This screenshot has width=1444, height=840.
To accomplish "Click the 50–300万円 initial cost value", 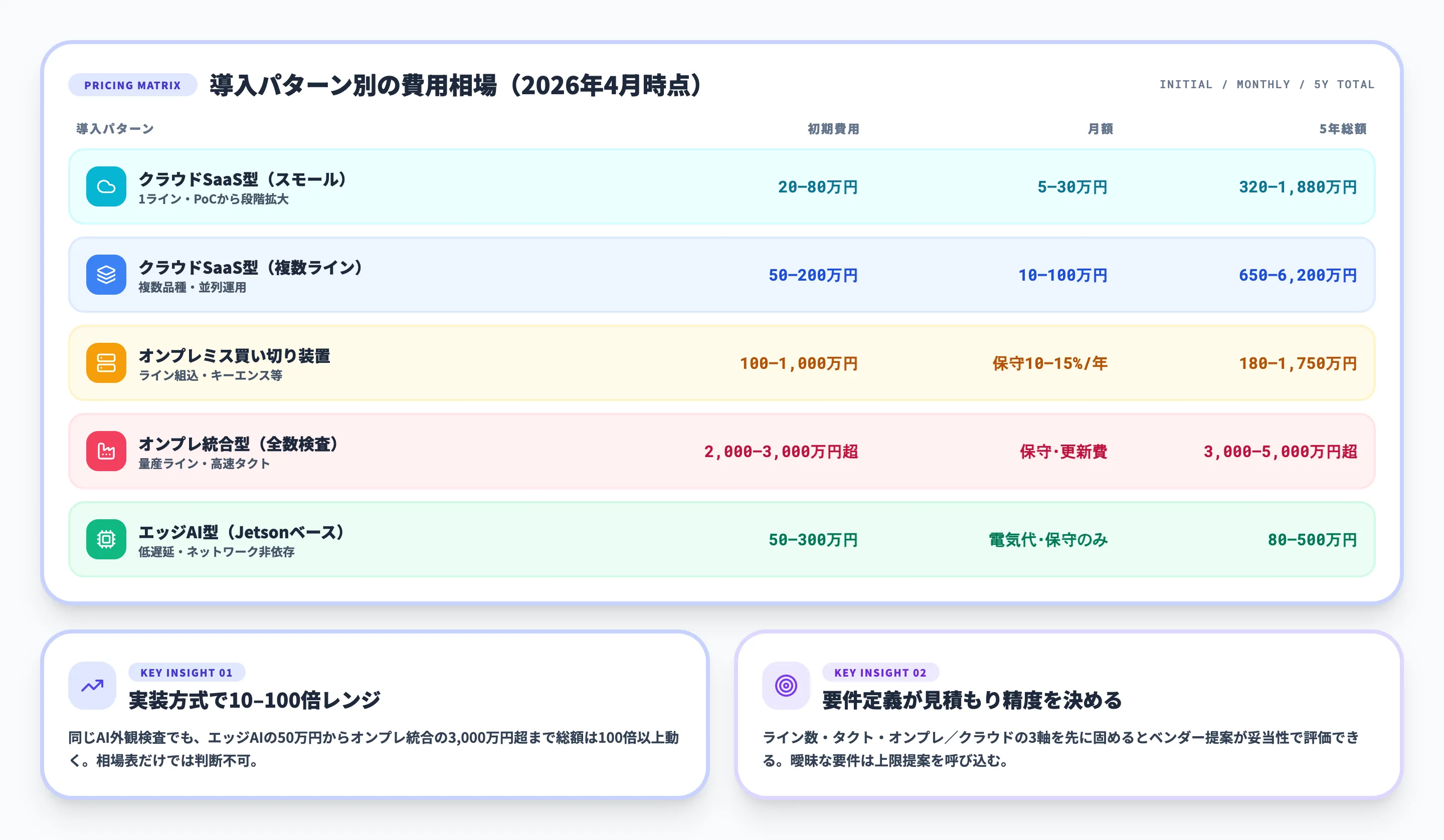I will coord(813,540).
